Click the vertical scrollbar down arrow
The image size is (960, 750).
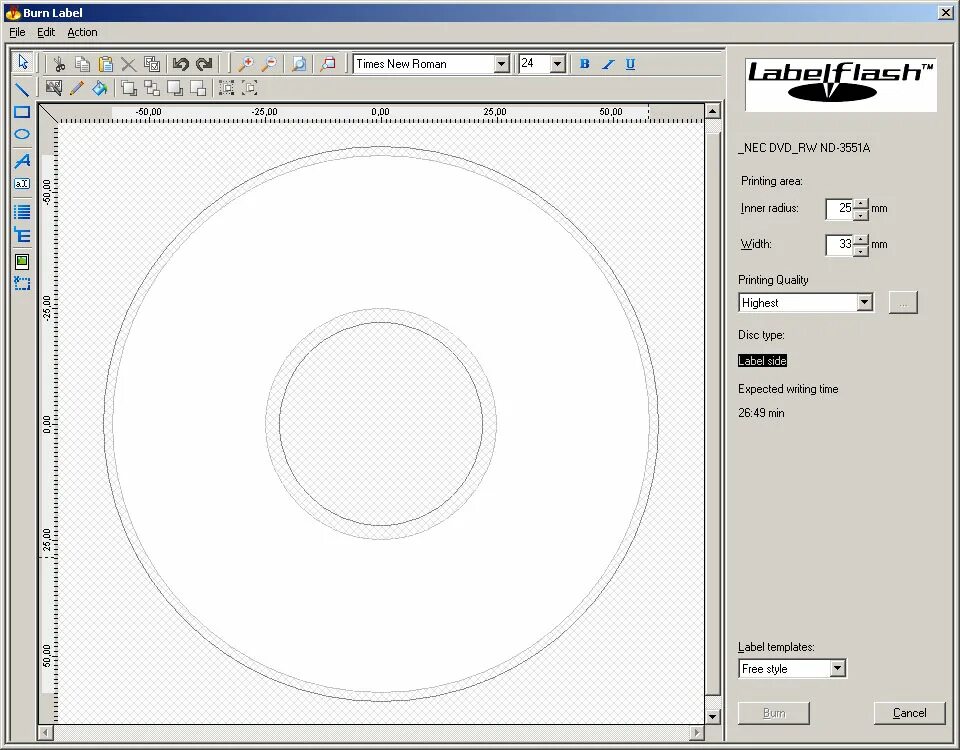click(x=712, y=716)
